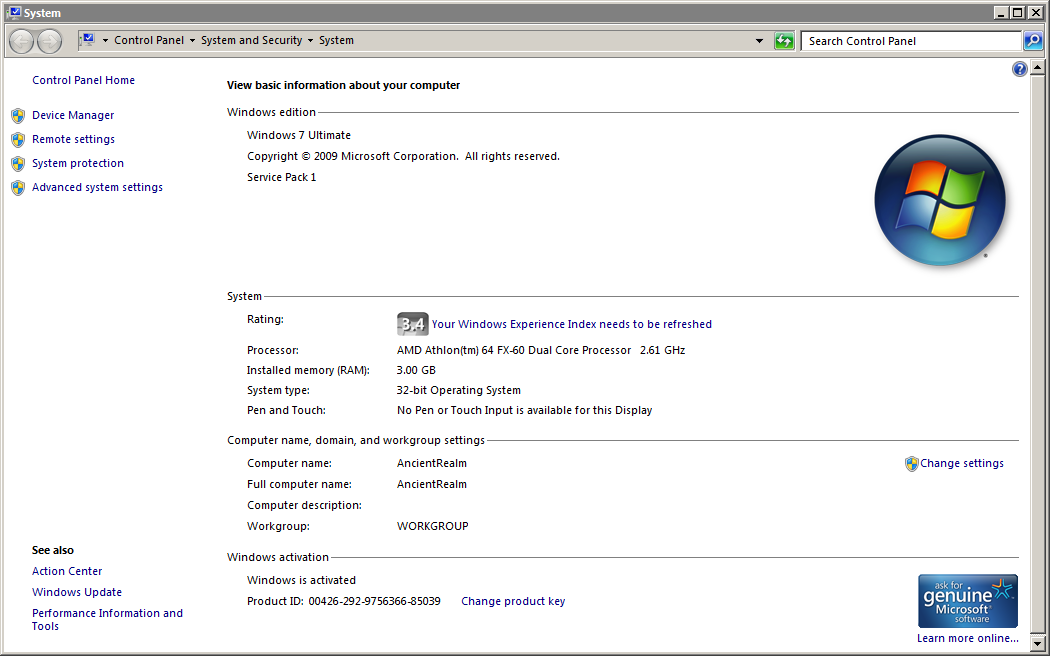Screen dimensions: 1050x656
Task: Click the scrollbar down arrow
Action: [1037, 643]
